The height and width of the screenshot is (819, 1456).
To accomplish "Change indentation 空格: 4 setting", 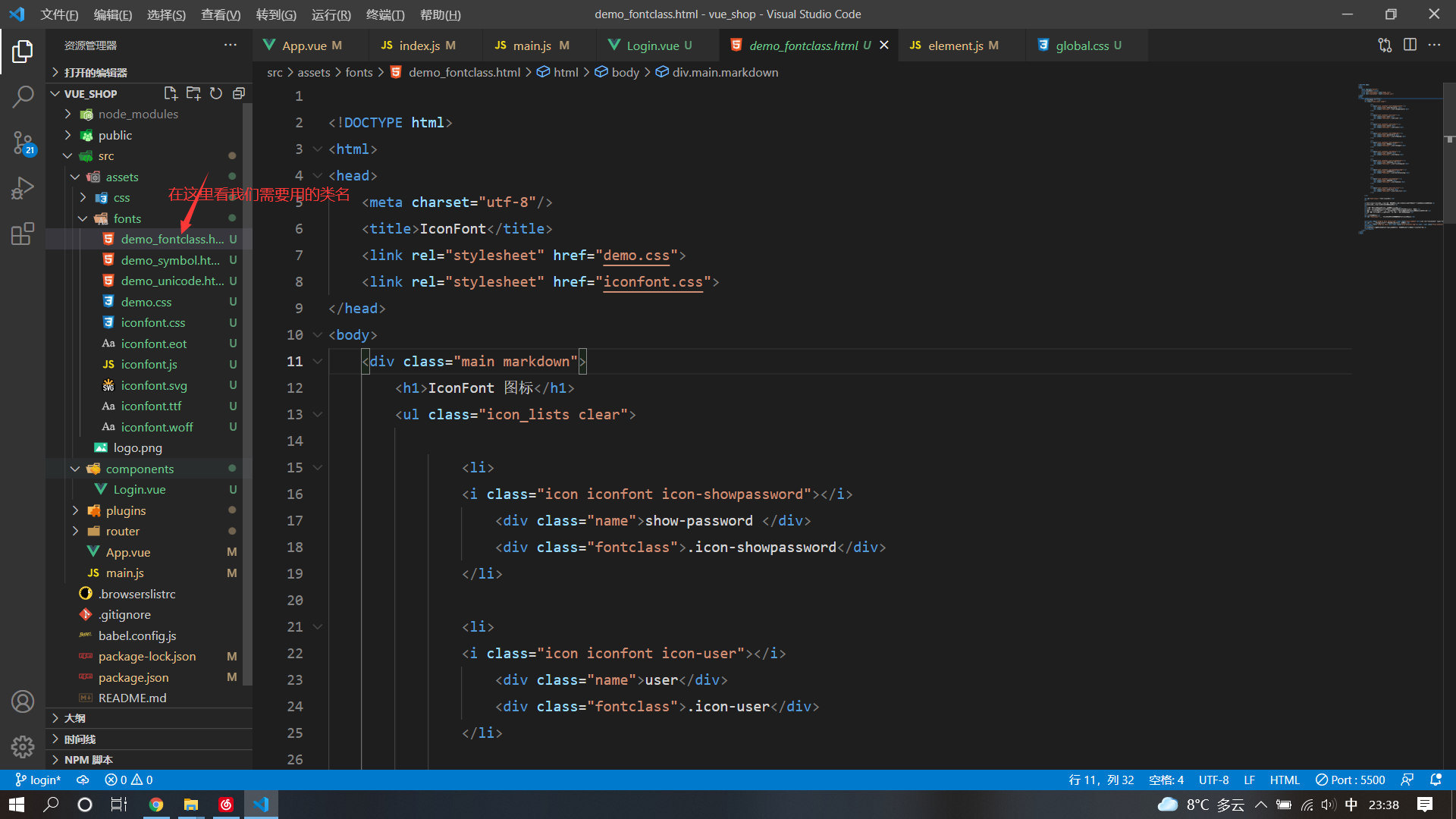I will 1166,780.
